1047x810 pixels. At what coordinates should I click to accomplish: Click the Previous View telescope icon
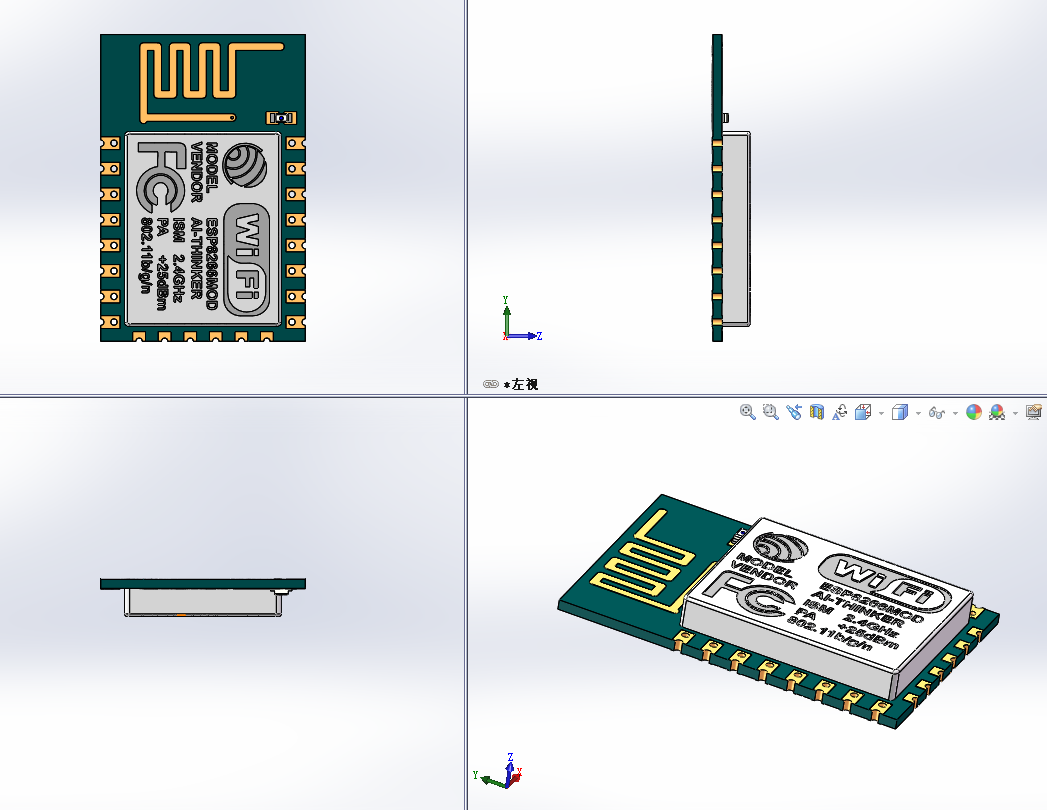click(794, 412)
